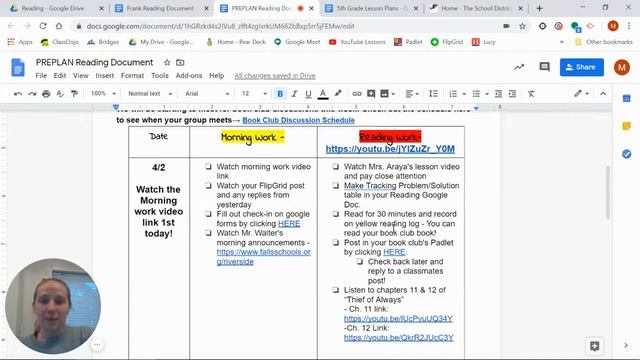The width and height of the screenshot is (640, 360).
Task: Open the Ch. 12 YouTube link
Action: 398,338
